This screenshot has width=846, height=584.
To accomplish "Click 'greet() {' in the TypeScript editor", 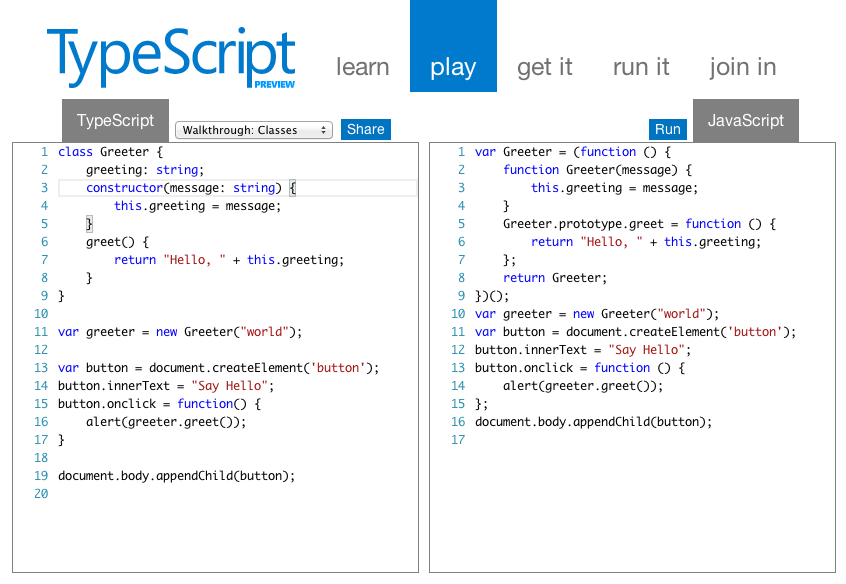I will coord(117,242).
